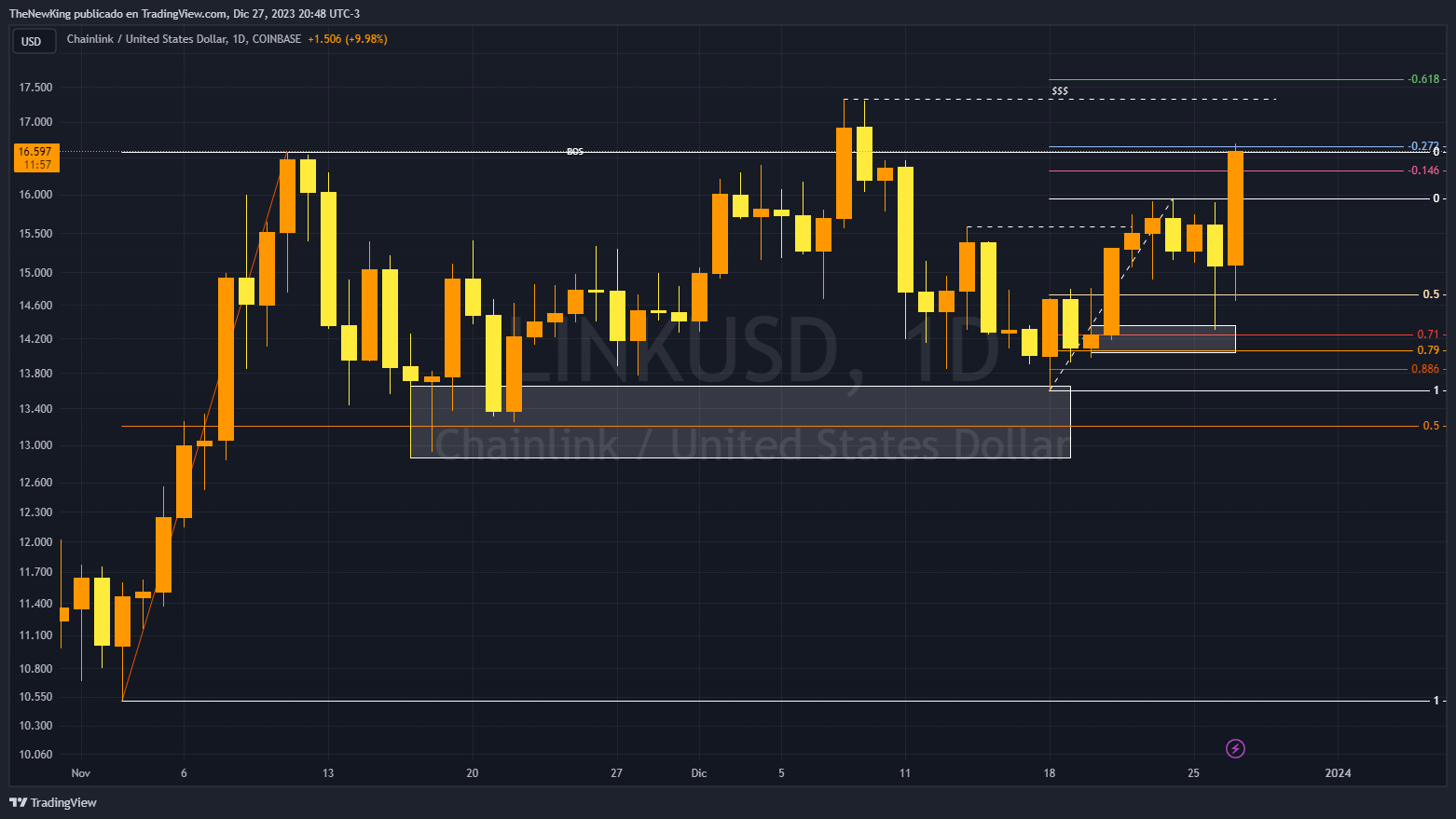The width and height of the screenshot is (1456, 819).
Task: Click the 2024 year label on time axis
Action: click(x=1338, y=773)
